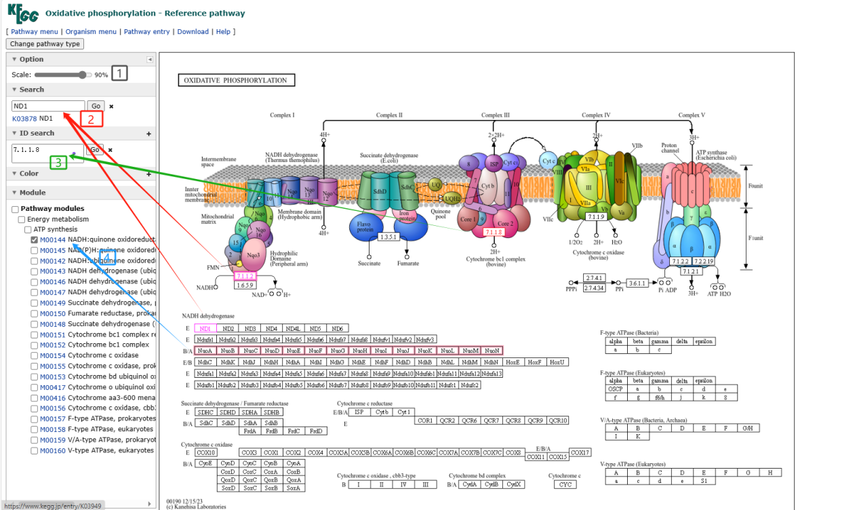This screenshot has height=510, width=859.
Task: Click the plus icon in ID search header
Action: point(148,134)
